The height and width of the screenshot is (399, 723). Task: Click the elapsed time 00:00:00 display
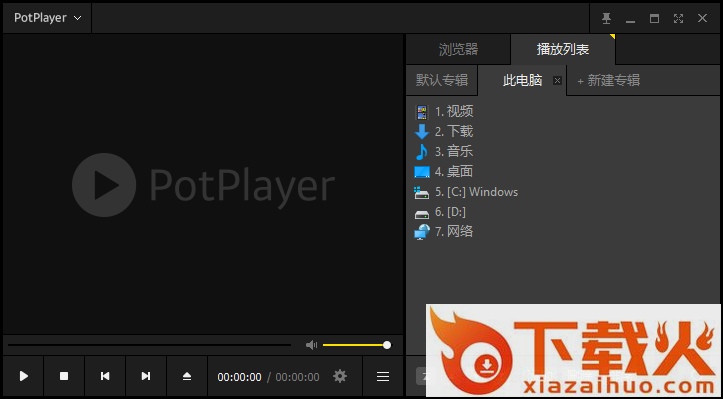tap(239, 377)
